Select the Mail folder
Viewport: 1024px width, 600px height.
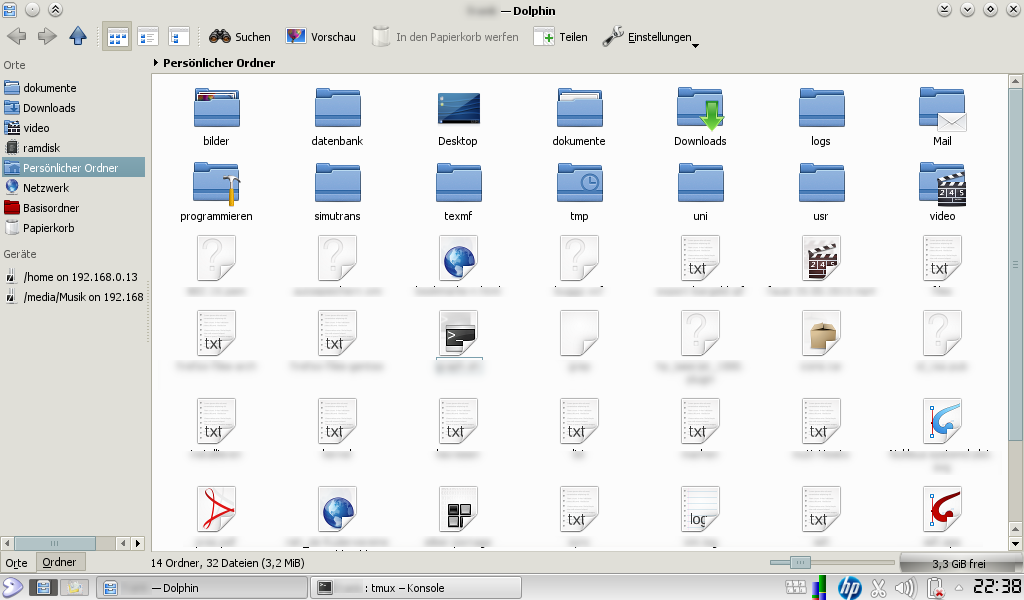coord(942,116)
